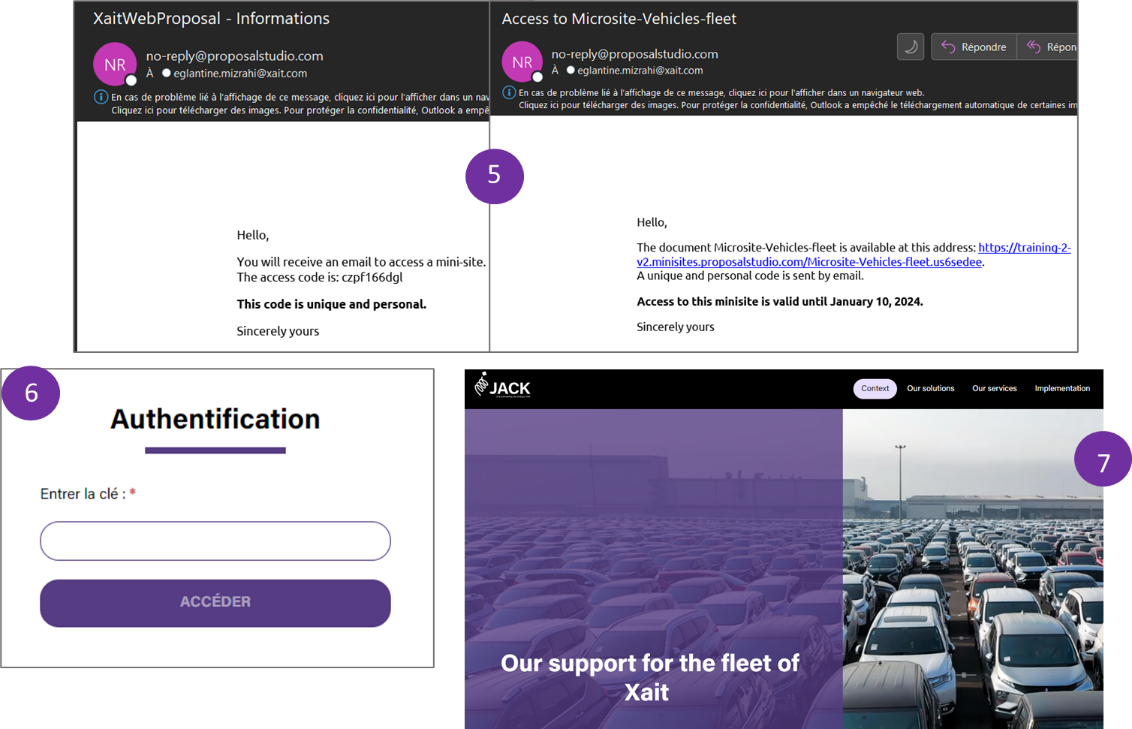Open the 'Our services' menu item
This screenshot has width=1132, height=729.
click(x=994, y=388)
